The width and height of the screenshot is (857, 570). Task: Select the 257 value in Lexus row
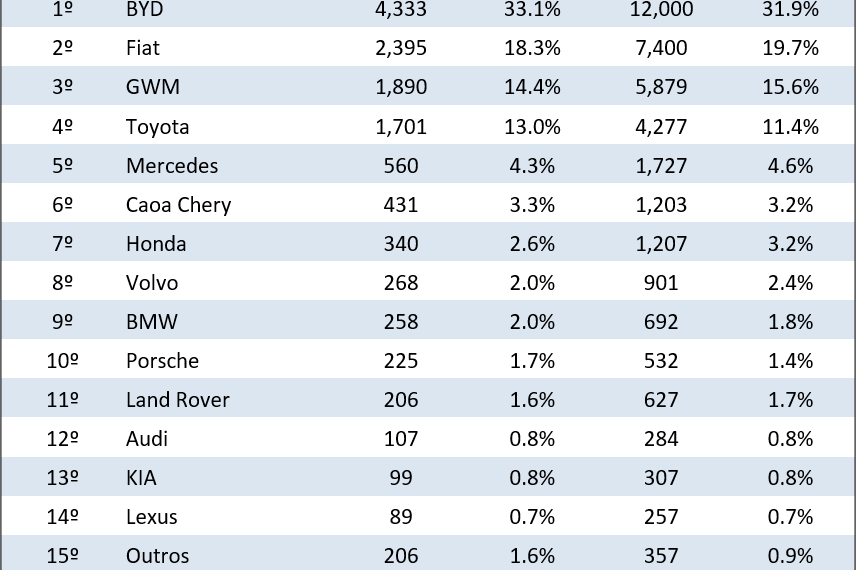point(661,516)
